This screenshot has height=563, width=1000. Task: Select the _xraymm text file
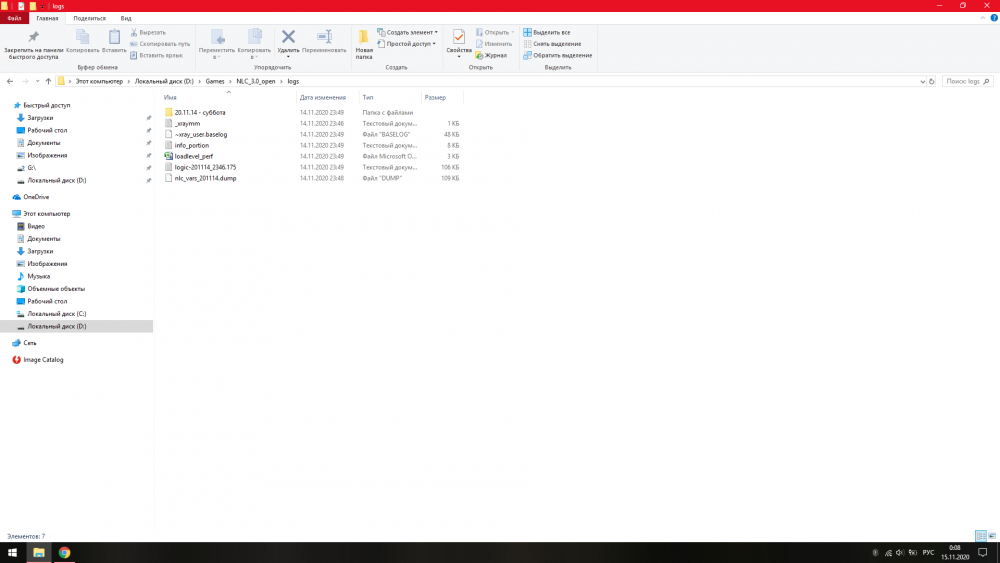click(x=187, y=124)
